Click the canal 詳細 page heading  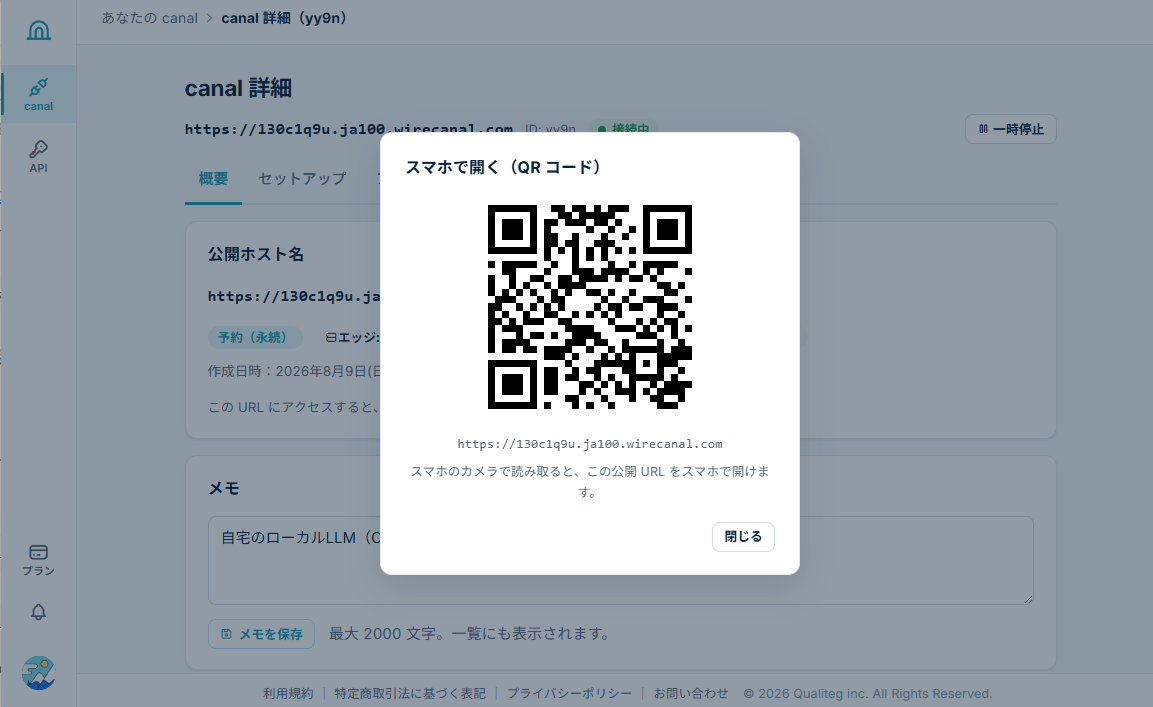click(x=238, y=88)
